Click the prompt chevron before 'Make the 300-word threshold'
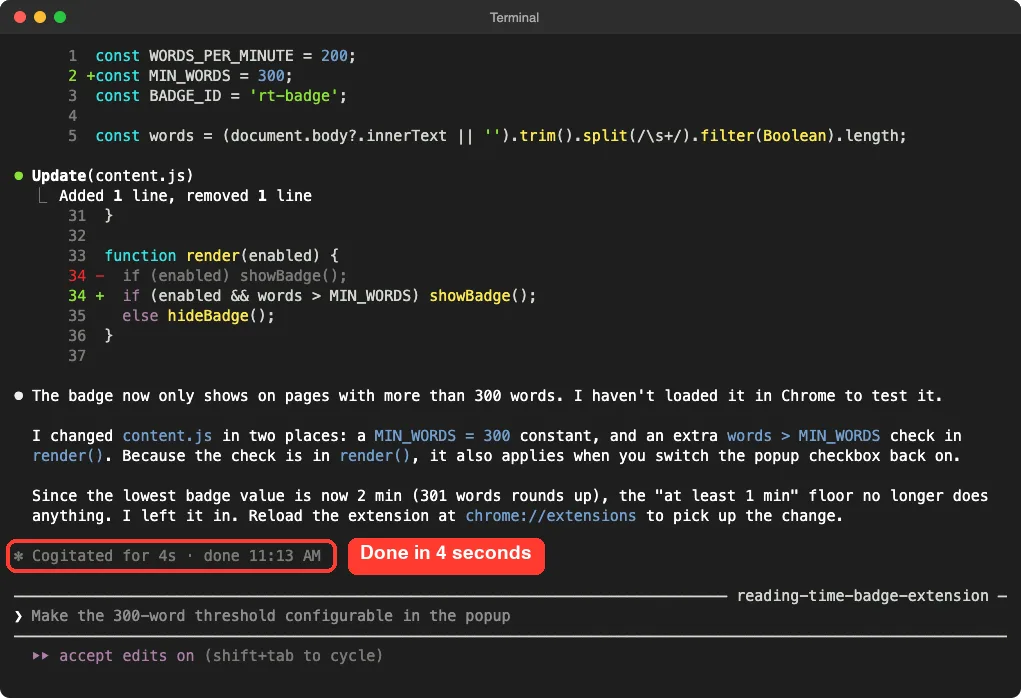Image resolution: width=1021 pixels, height=698 pixels. point(18,617)
